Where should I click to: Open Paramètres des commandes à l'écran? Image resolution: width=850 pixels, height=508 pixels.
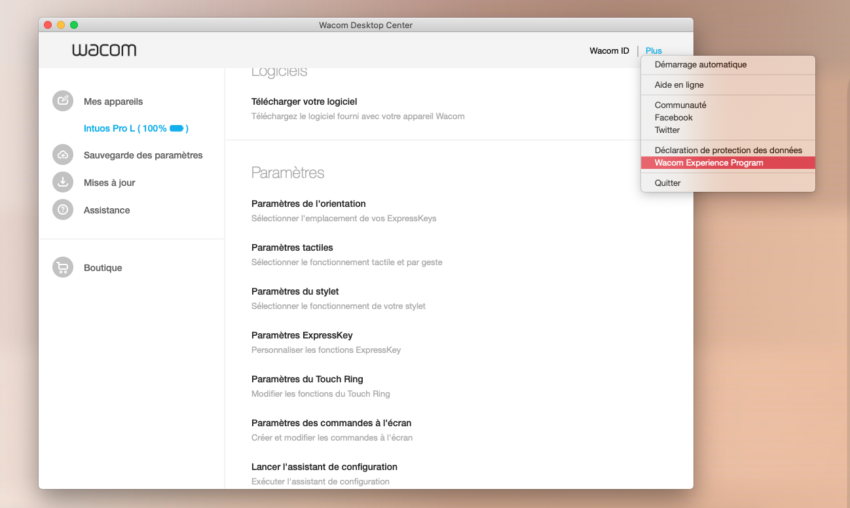(331, 423)
